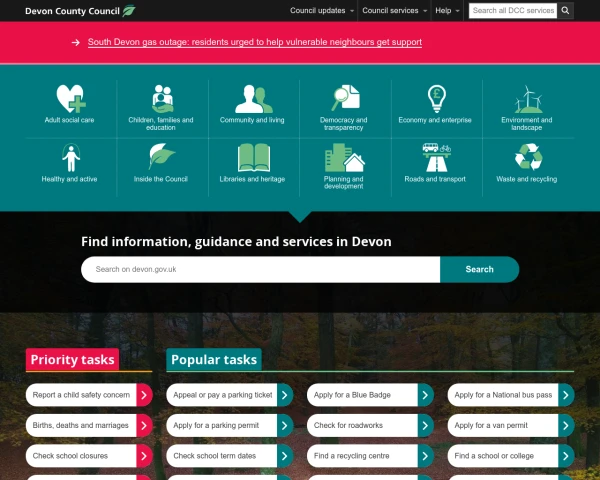Open the Inside the Council text link
Viewport: 600px width, 480px height.
[x=161, y=179]
